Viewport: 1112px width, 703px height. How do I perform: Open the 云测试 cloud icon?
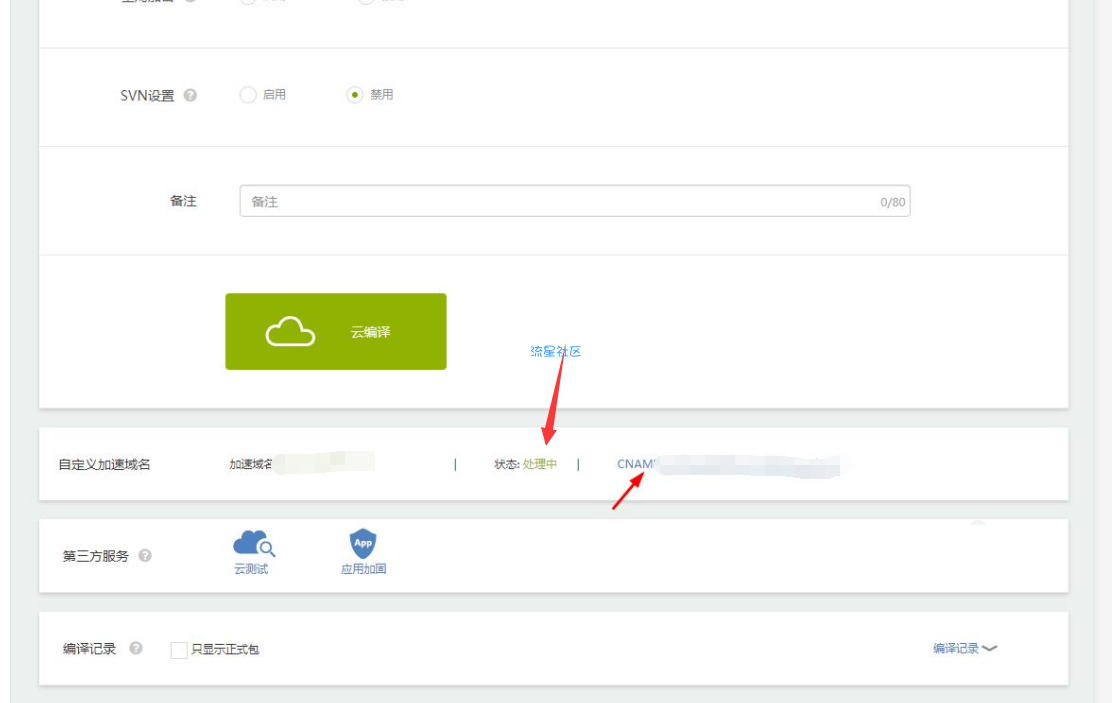(x=254, y=543)
